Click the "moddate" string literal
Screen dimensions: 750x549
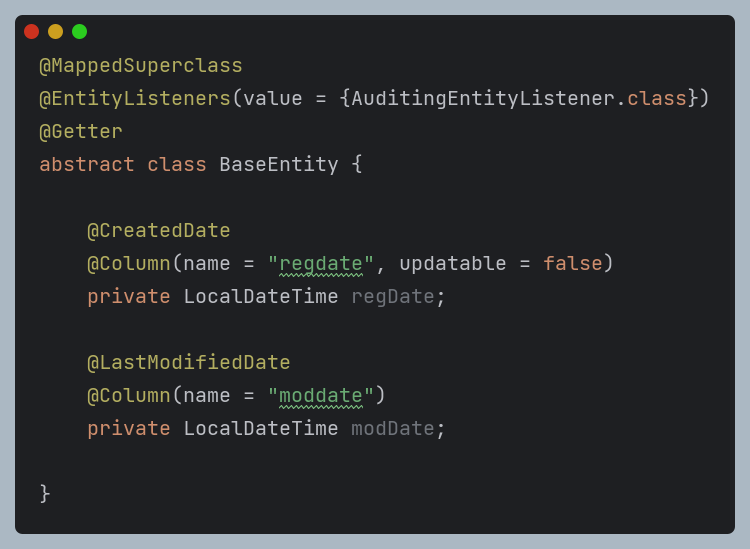click(x=320, y=396)
